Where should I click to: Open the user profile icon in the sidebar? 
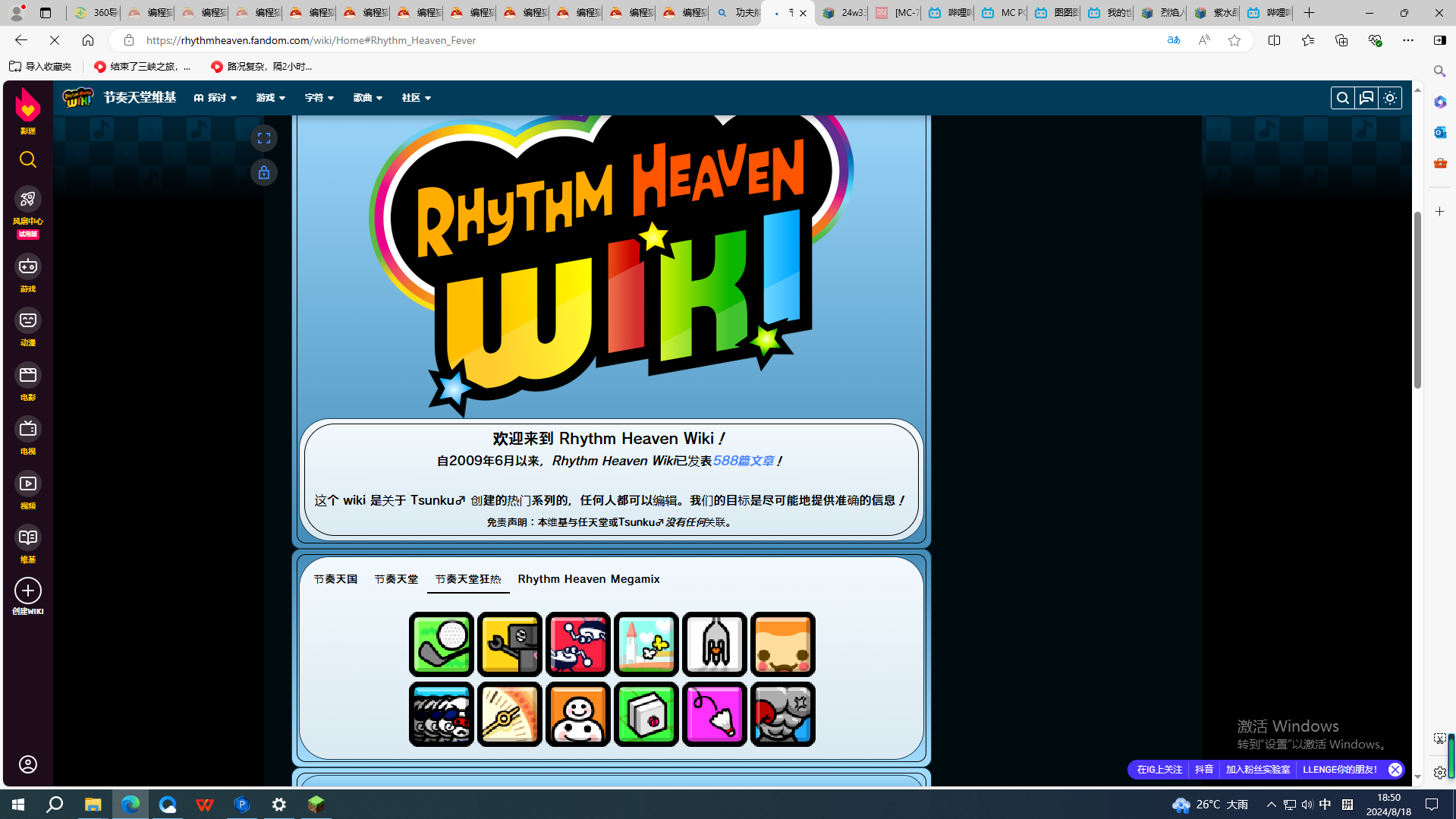pyautogui.click(x=28, y=764)
